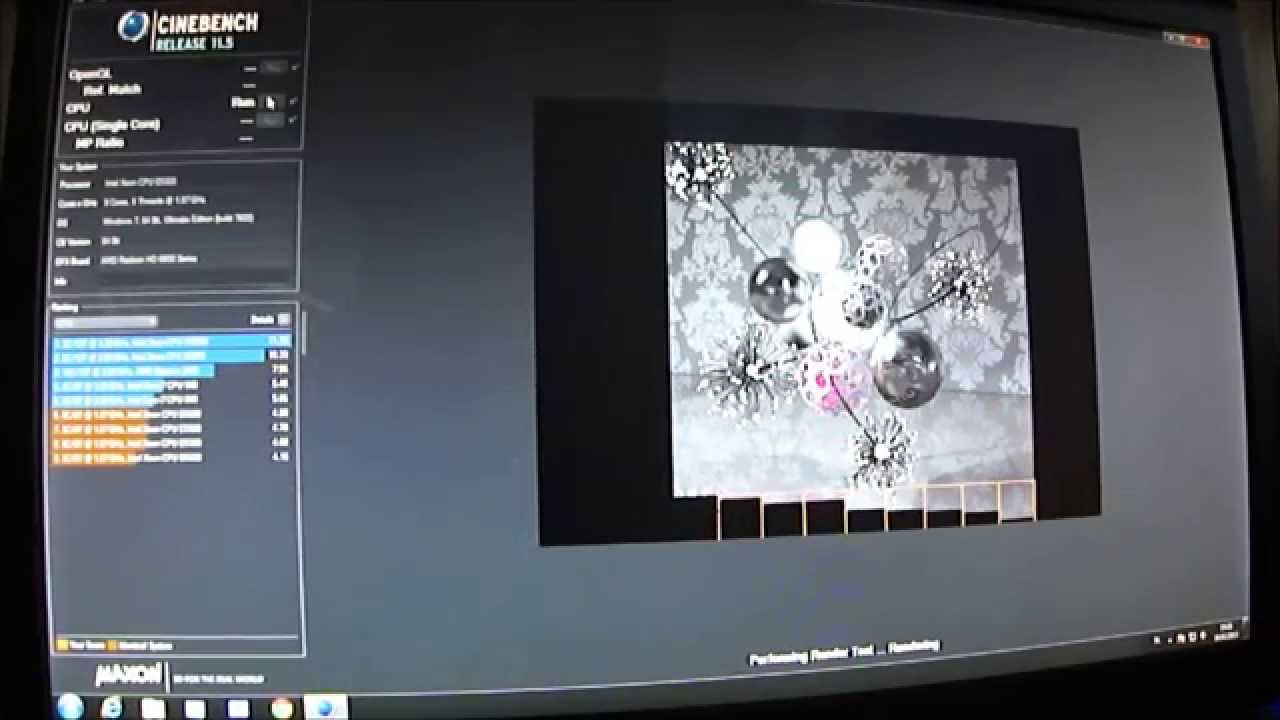Image resolution: width=1280 pixels, height=720 pixels.
Task: Click the active Cinebench taskbar icon
Action: click(x=324, y=708)
